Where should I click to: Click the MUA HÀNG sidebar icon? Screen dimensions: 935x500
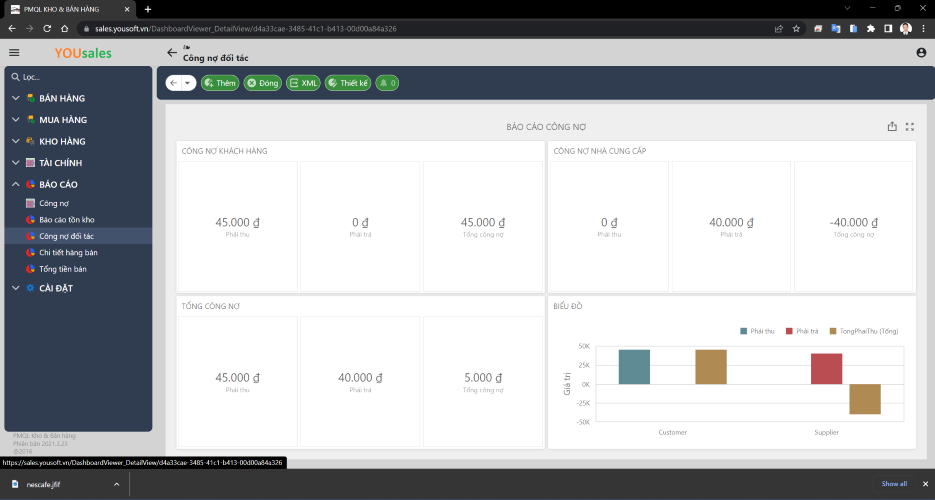coord(30,120)
